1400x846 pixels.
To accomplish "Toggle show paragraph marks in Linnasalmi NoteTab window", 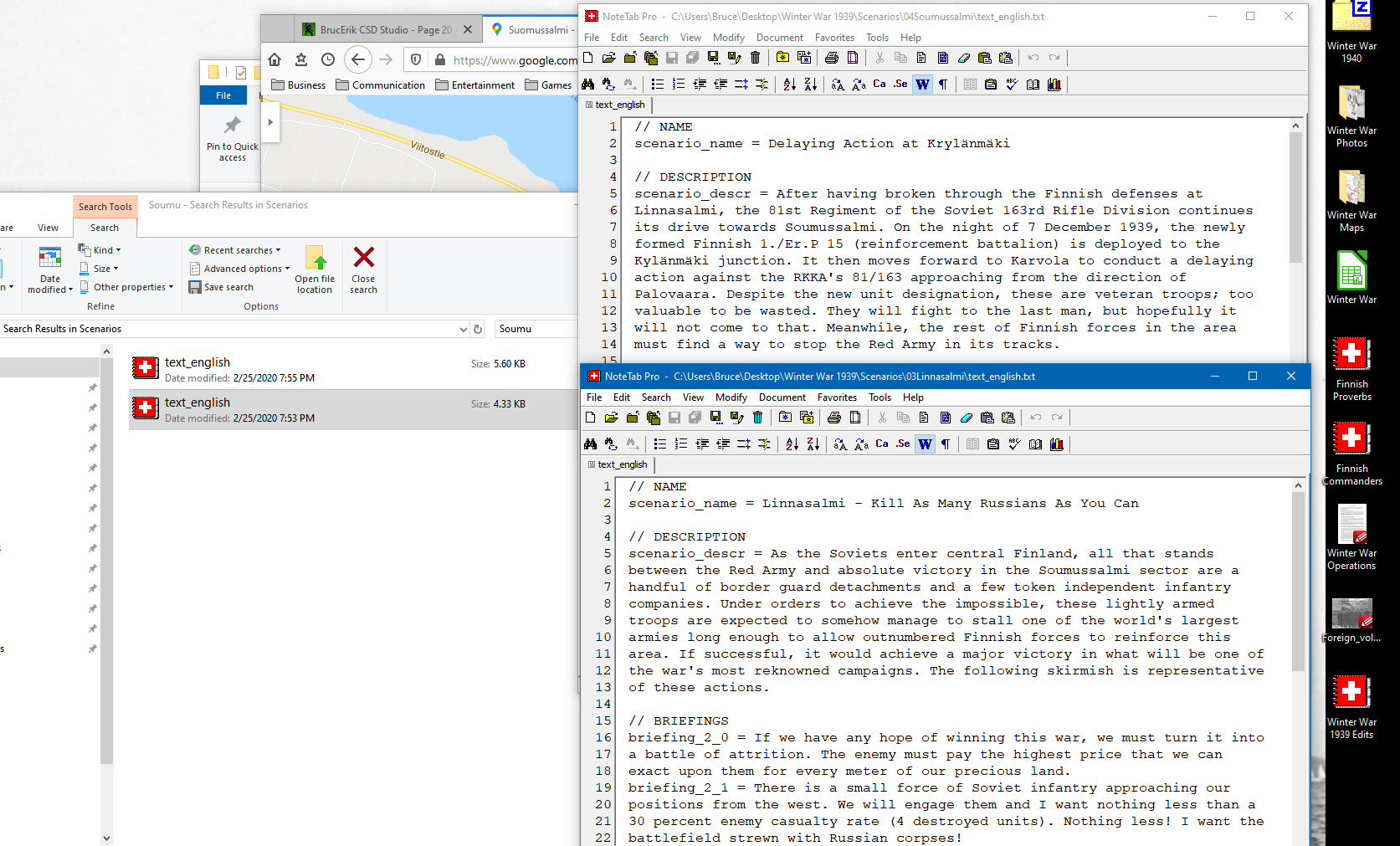I will (x=946, y=444).
